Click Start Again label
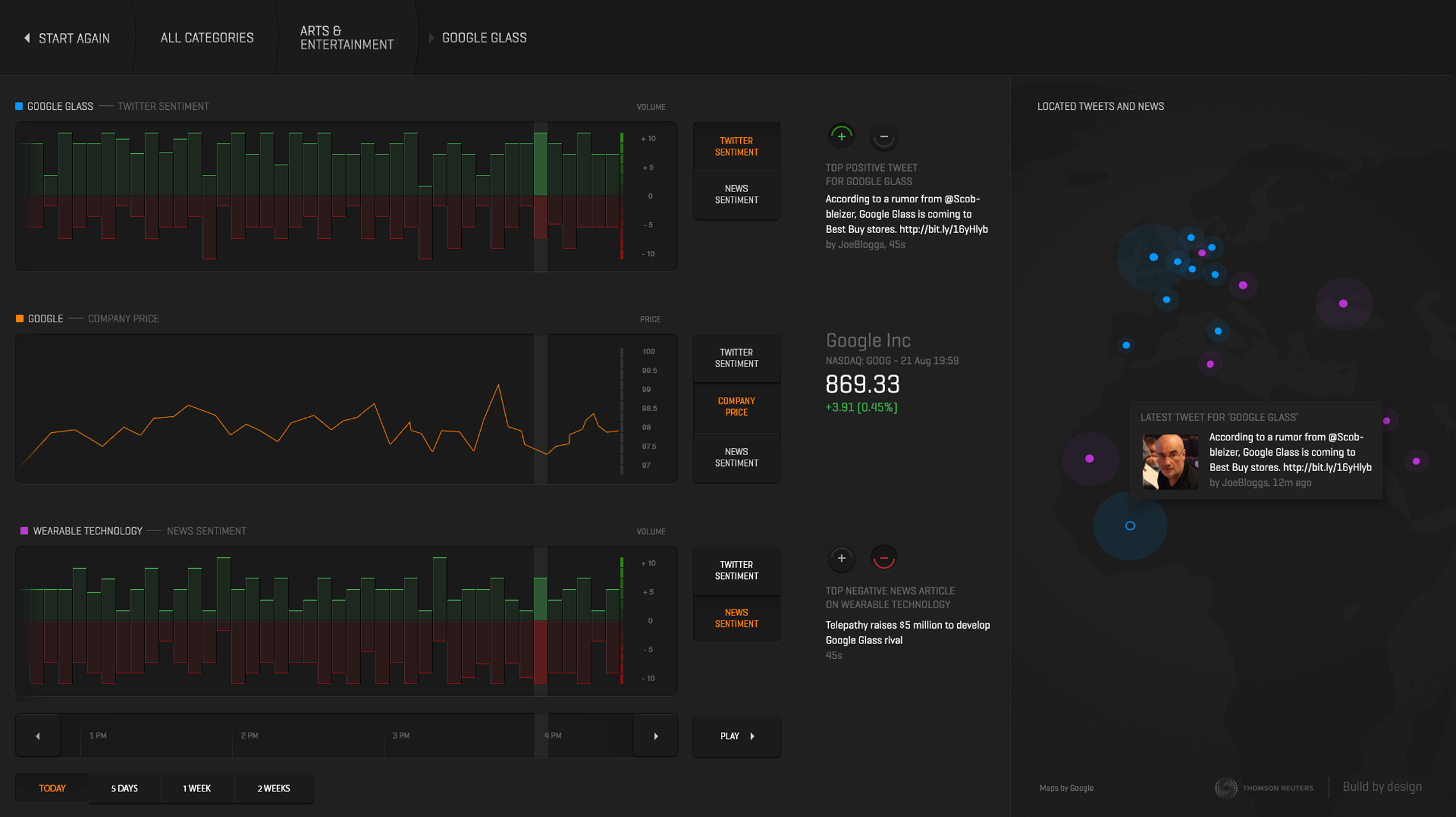This screenshot has height=817, width=1456. [x=74, y=38]
